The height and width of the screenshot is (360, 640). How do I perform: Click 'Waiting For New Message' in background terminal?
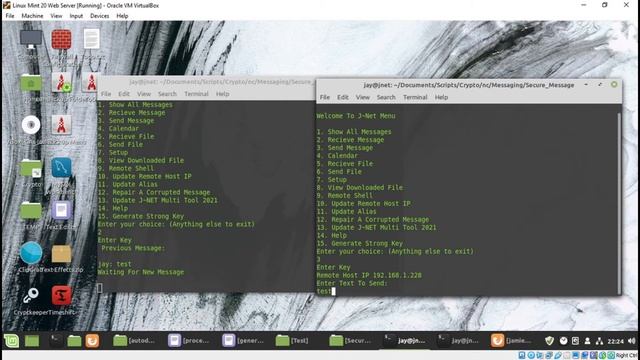click(141, 272)
